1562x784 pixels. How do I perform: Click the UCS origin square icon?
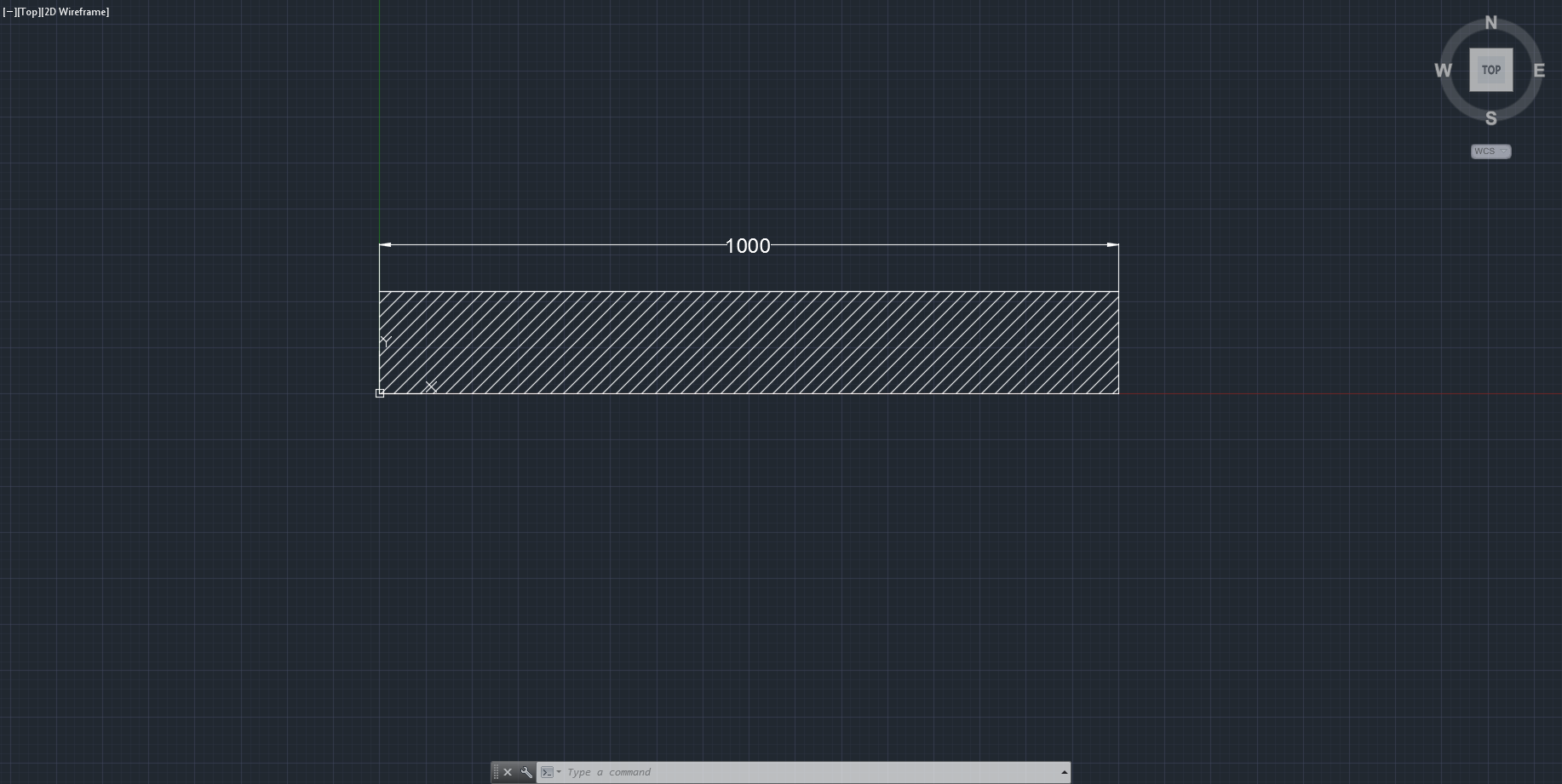(x=380, y=393)
